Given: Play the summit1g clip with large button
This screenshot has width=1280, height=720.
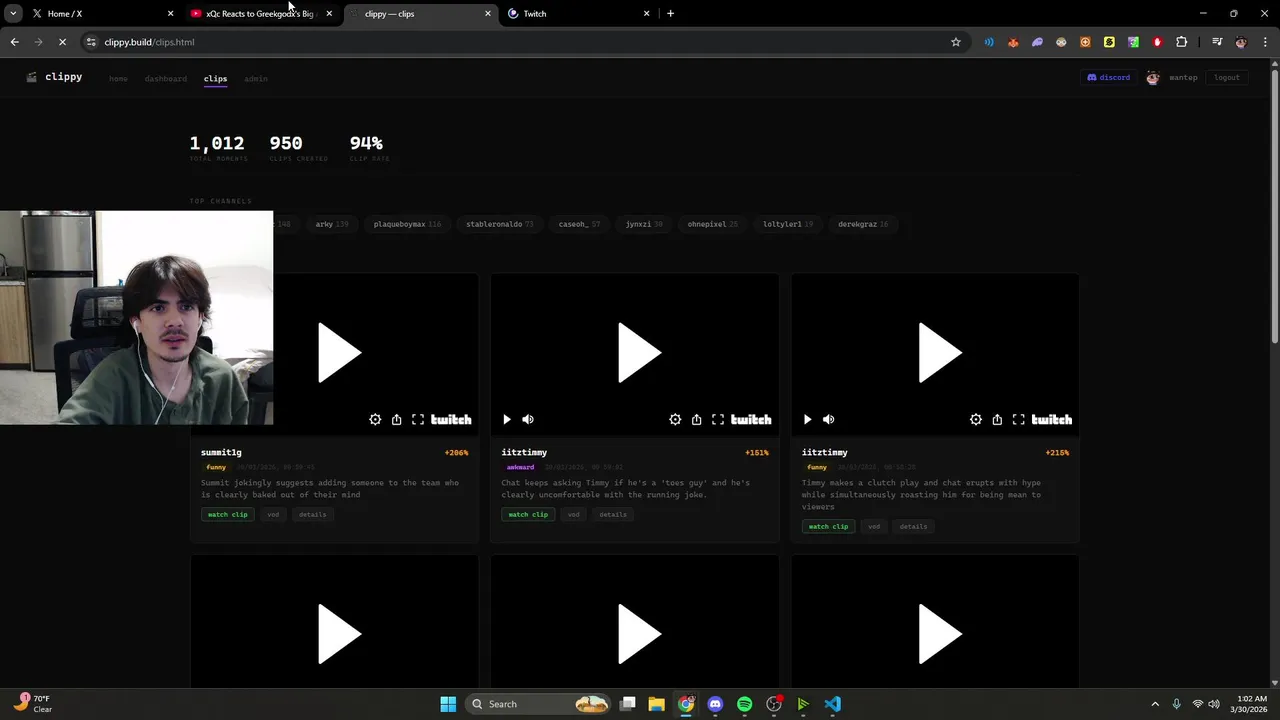Looking at the screenshot, I should point(339,353).
